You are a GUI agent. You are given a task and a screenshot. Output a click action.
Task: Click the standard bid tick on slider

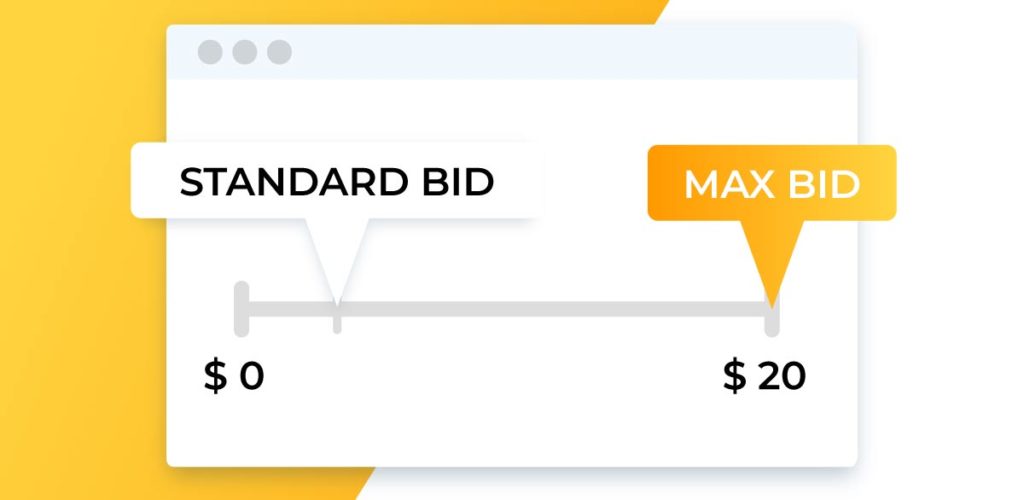pyautogui.click(x=337, y=317)
